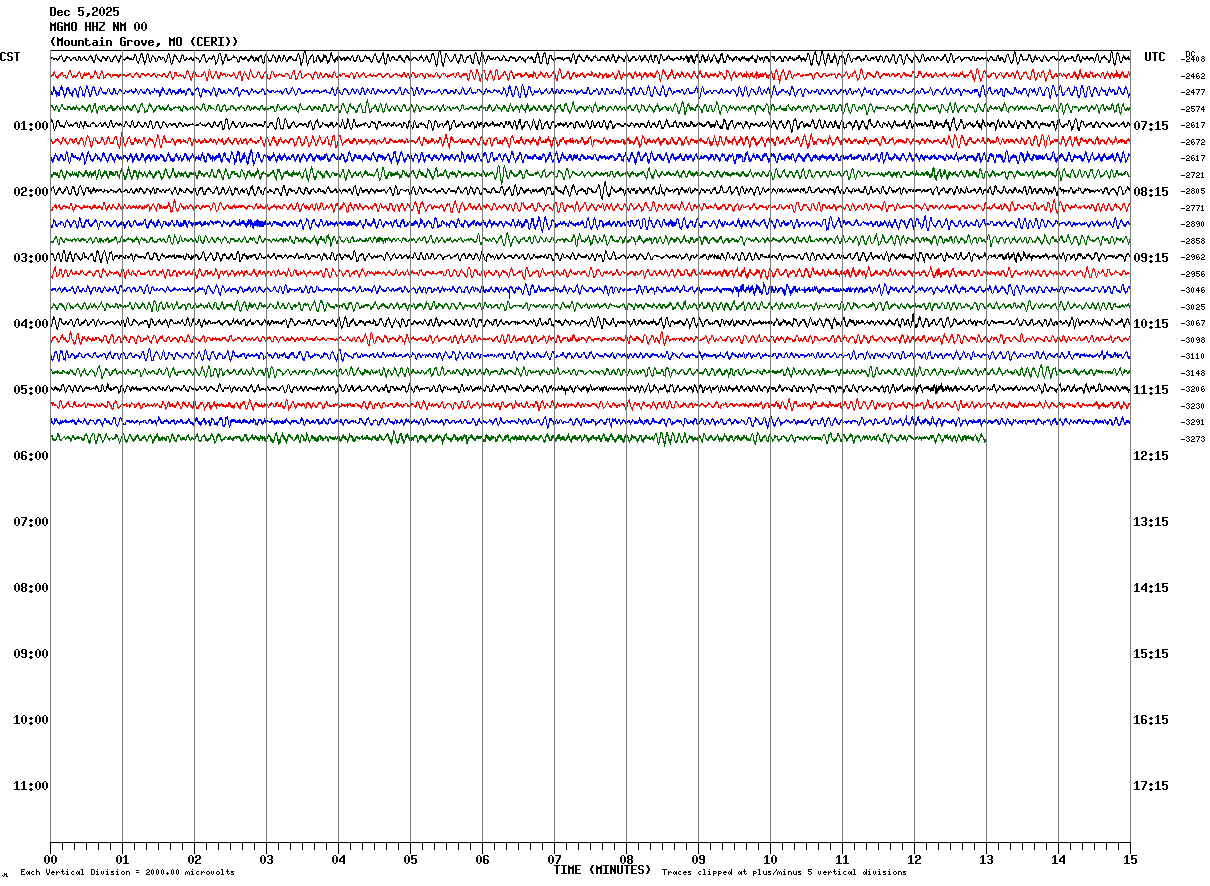Click the '16:15' UTC time label
Screen dimensions: 1210x886
(x=1151, y=720)
